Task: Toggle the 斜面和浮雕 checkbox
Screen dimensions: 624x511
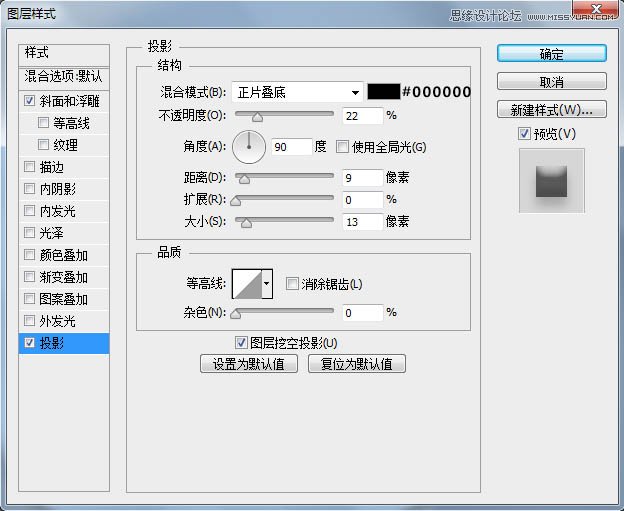Action: [29, 100]
